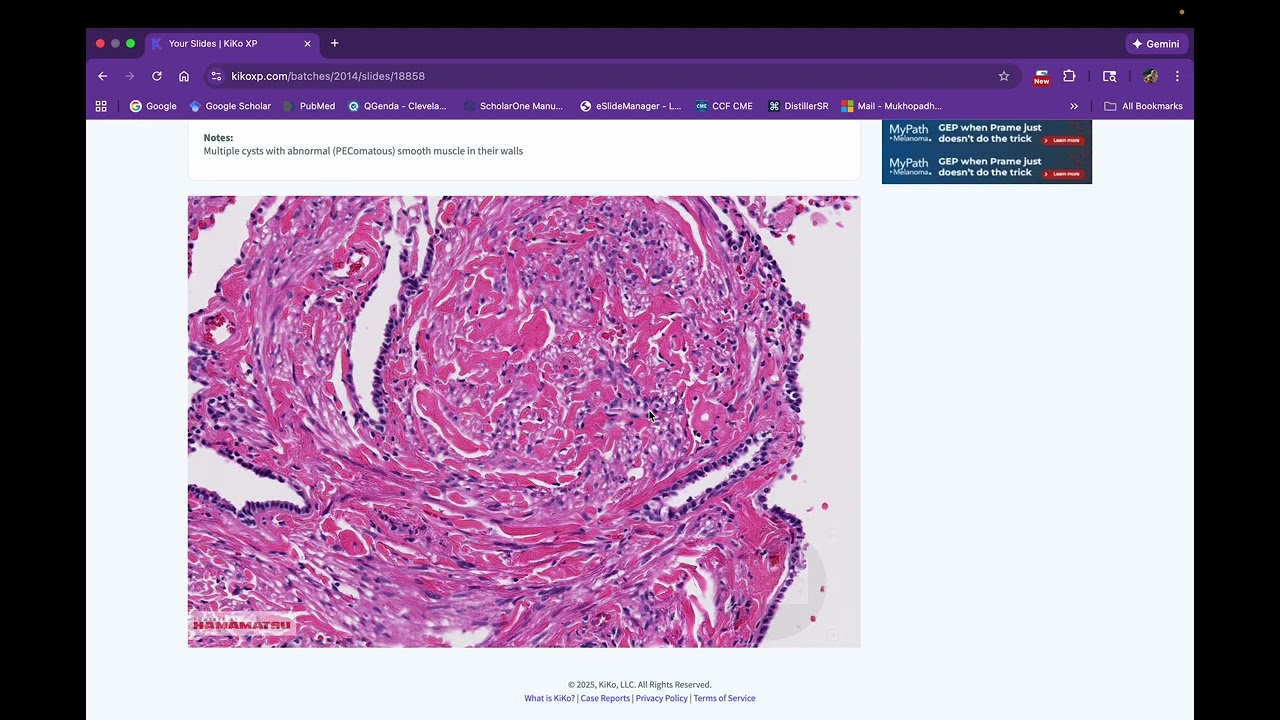Expand the hidden bookmarks chevron

[1074, 106]
